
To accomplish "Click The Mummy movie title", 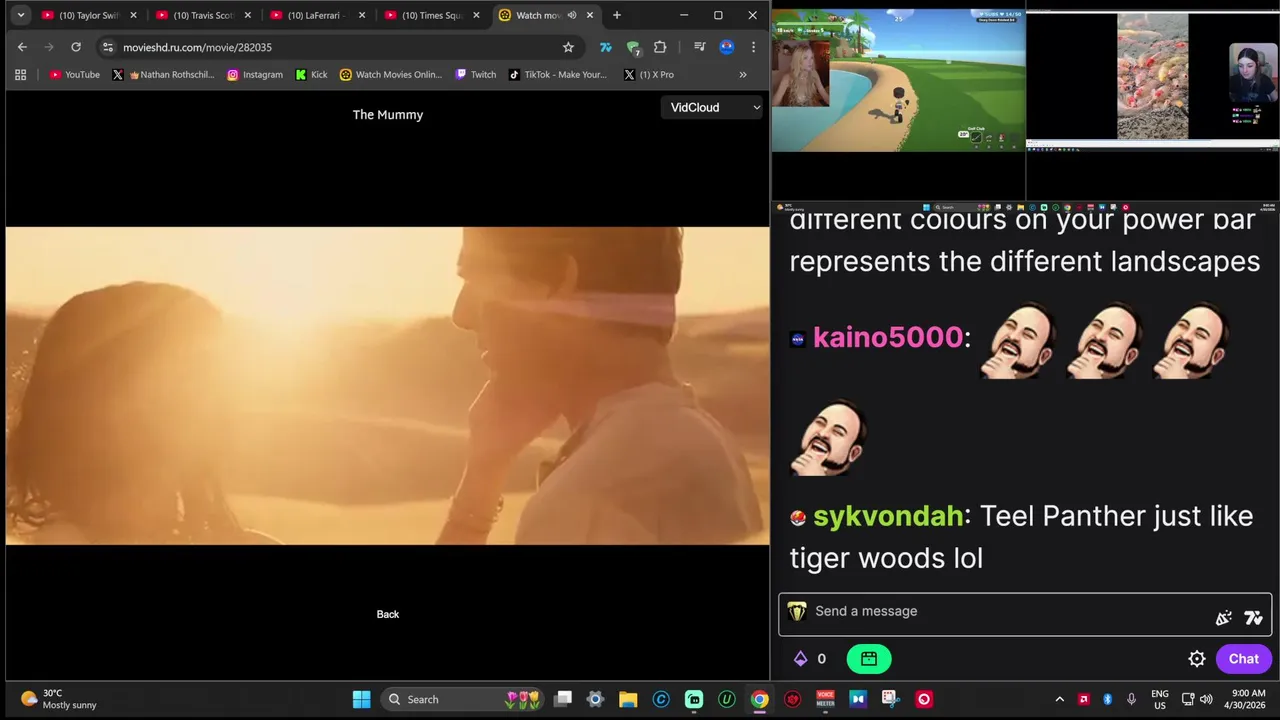I will click(388, 115).
